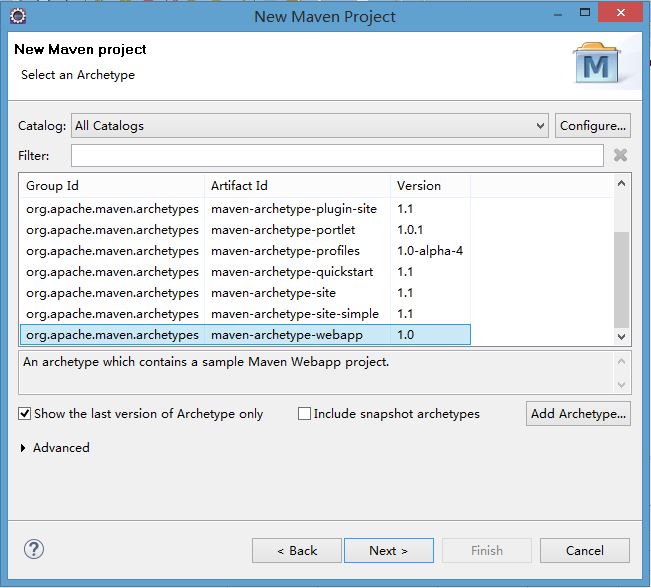Toggle Show the last version of Archetype only
Viewport: 651px width, 588px height.
tap(25, 413)
